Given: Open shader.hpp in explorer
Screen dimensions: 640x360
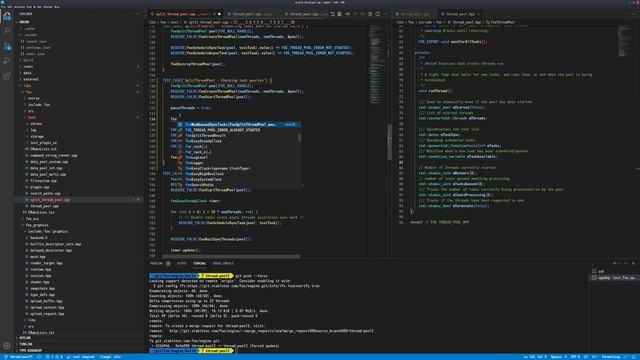Looking at the screenshot, I should pyautogui.click(x=40, y=282).
